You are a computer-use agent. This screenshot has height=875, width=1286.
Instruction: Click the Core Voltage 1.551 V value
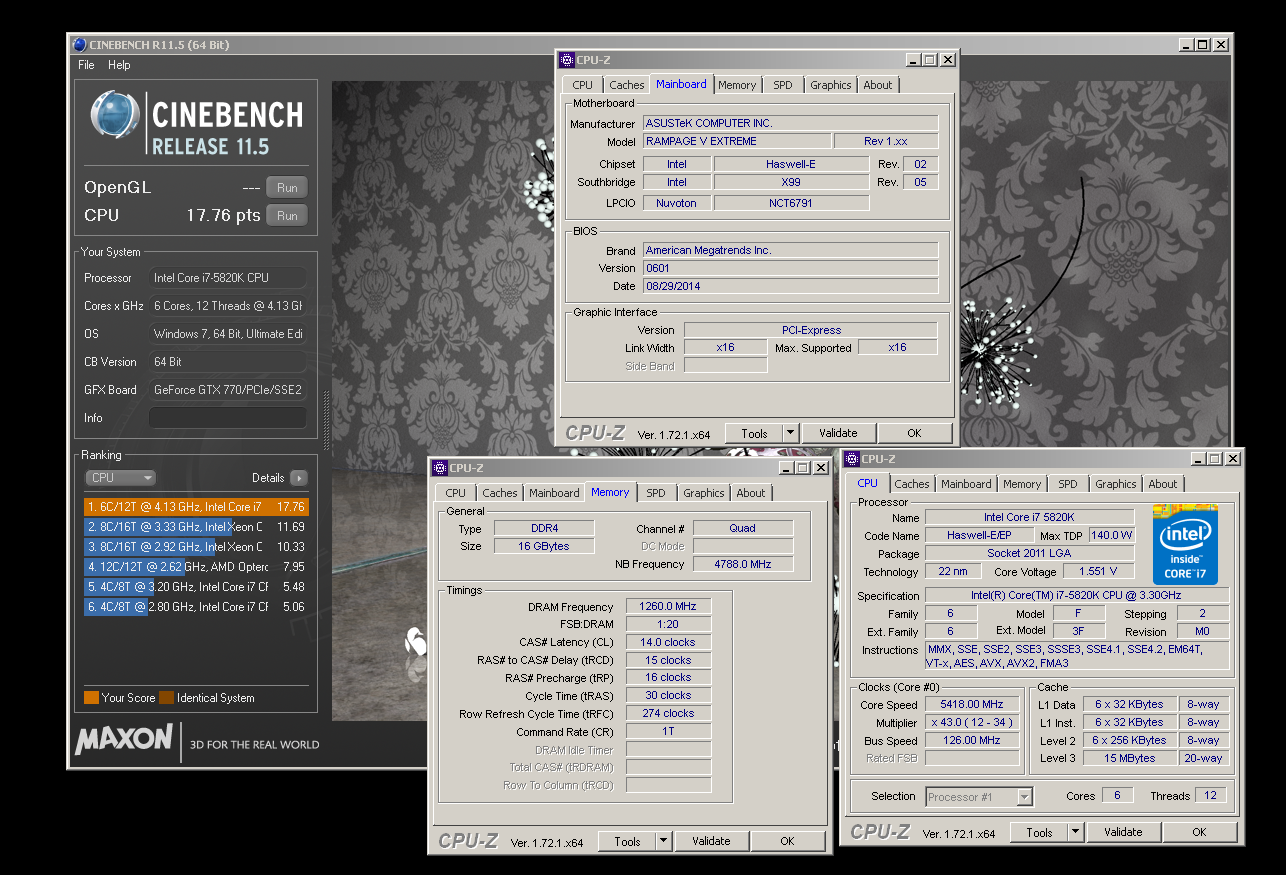(1099, 572)
